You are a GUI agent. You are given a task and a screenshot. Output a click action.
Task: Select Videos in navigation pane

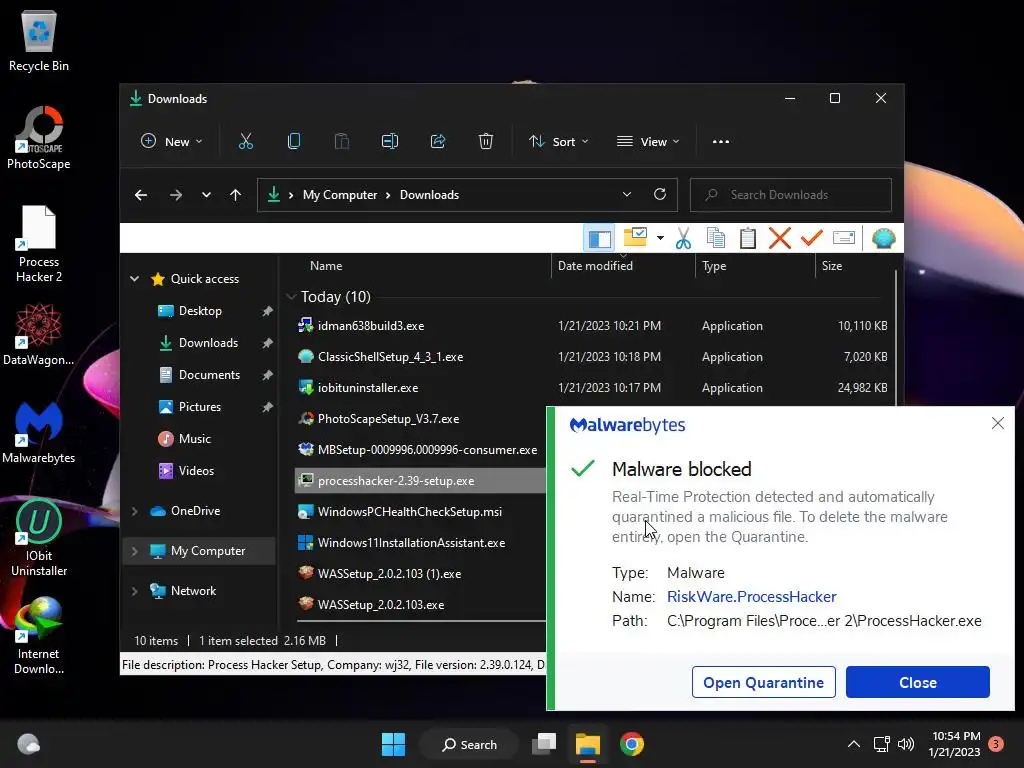(196, 471)
